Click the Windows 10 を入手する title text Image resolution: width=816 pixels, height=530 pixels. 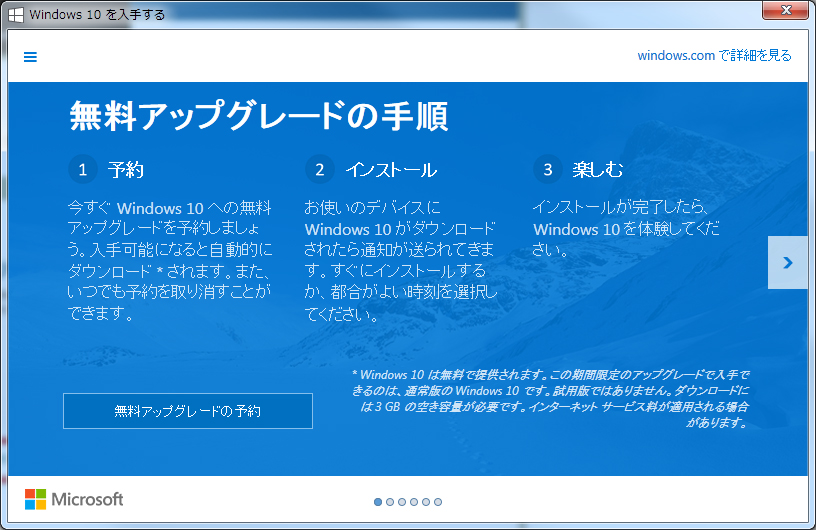[x=97, y=15]
